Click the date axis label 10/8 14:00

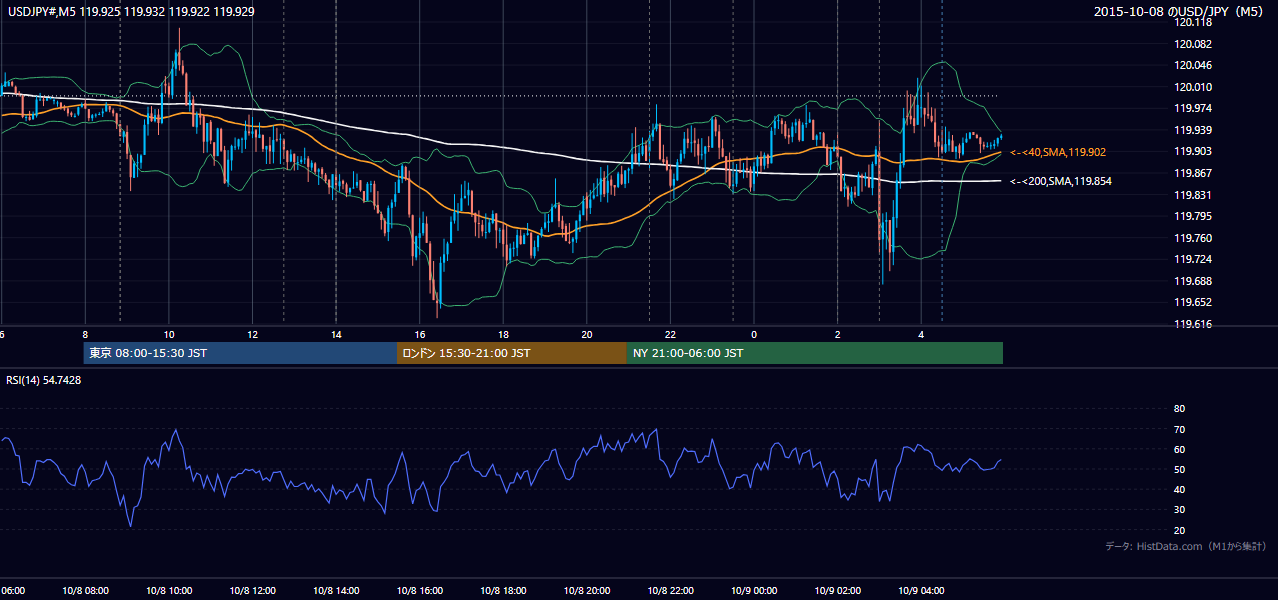[336, 591]
